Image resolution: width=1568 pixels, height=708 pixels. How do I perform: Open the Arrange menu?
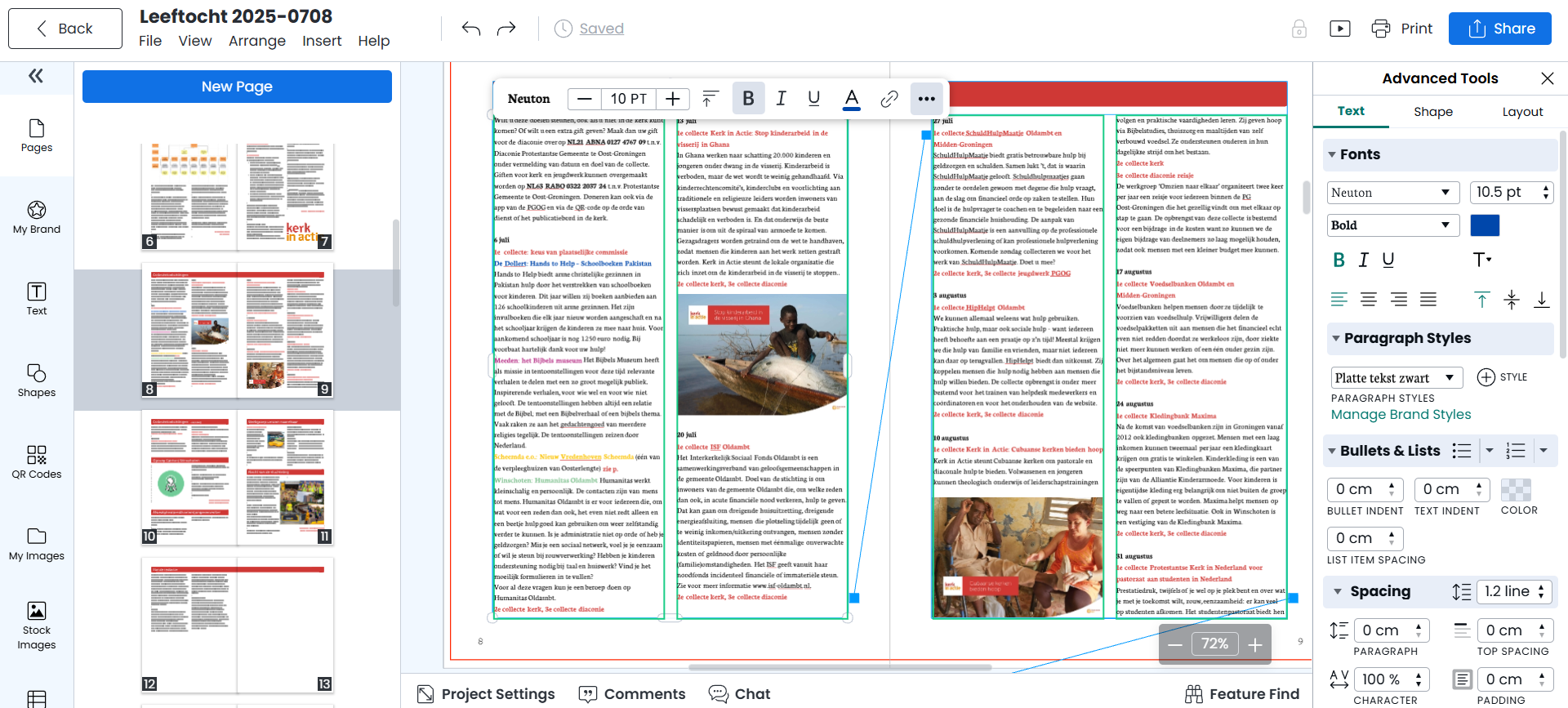click(x=257, y=41)
